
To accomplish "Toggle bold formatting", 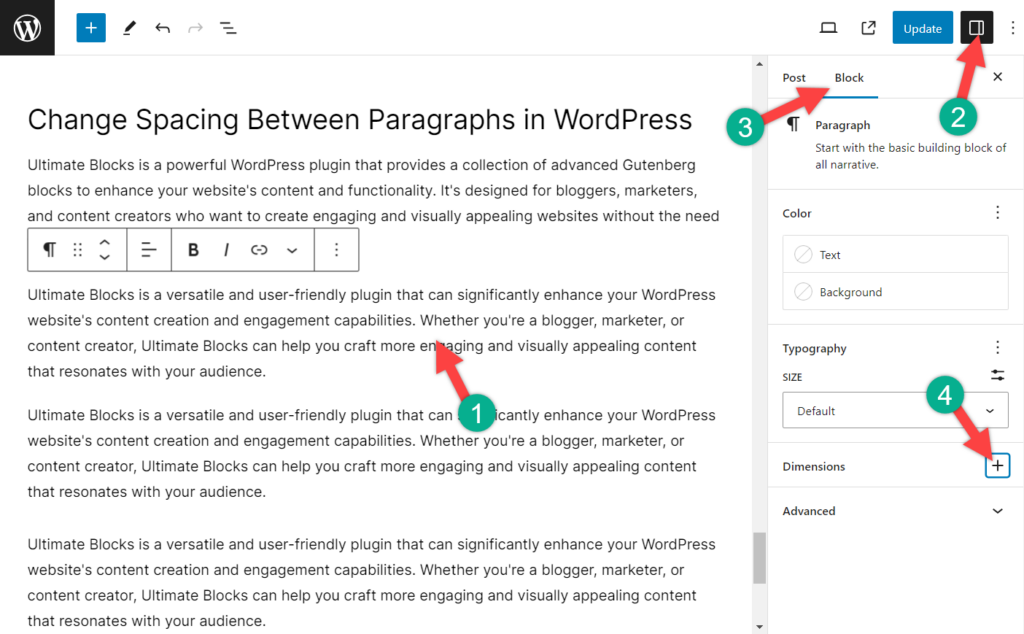I will (x=193, y=249).
